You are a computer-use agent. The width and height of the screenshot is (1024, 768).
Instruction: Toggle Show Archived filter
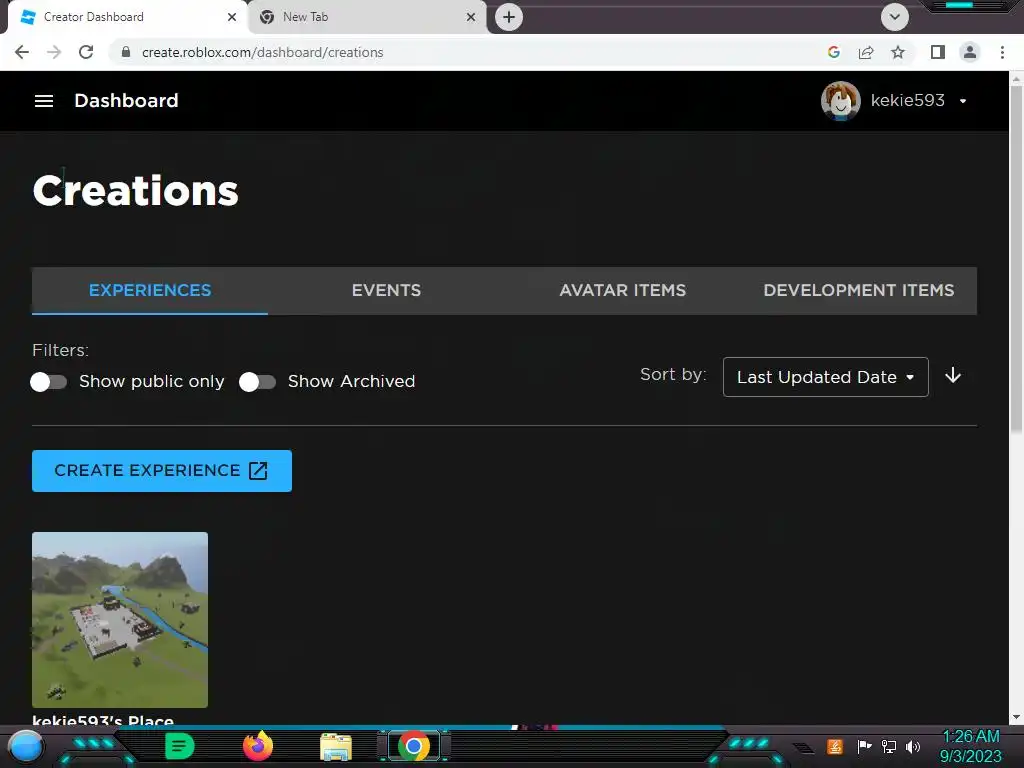(x=257, y=381)
